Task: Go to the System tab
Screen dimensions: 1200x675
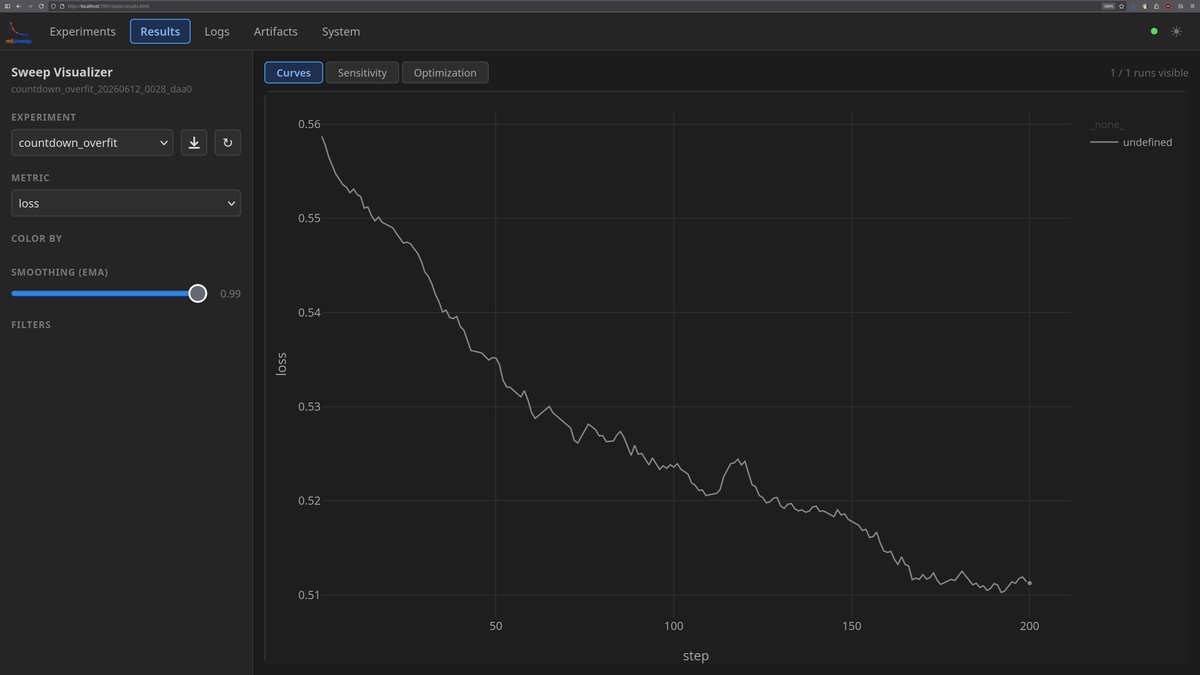Action: [341, 31]
